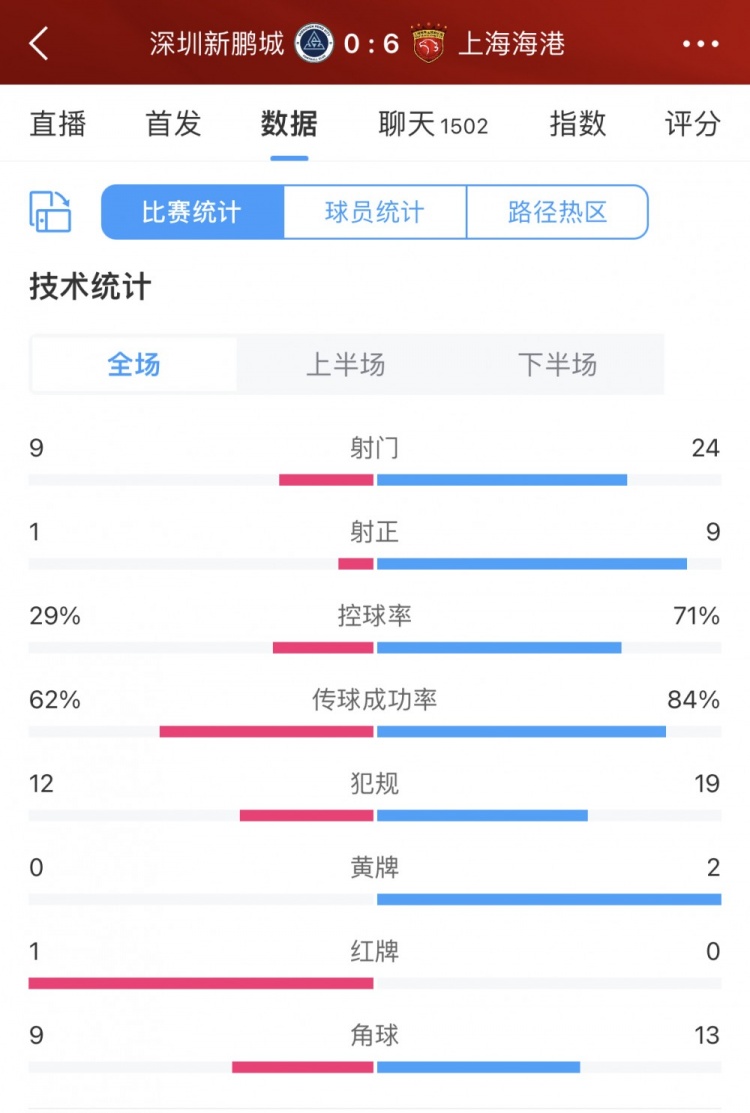The height and width of the screenshot is (1113, 750).
Task: Tap the Shanghai Haigang team logo
Action: [x=429, y=44]
